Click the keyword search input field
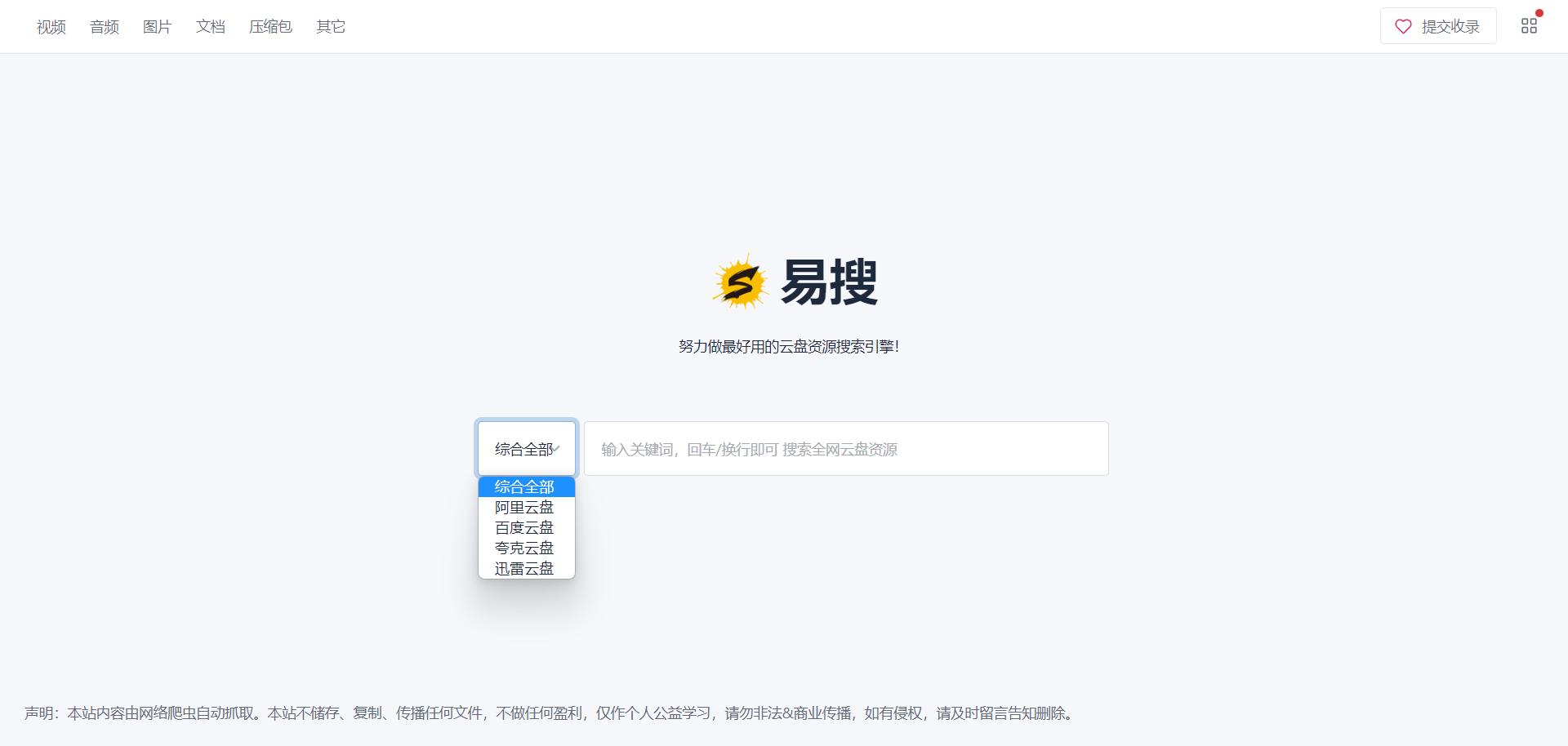This screenshot has width=1568, height=746. click(845, 448)
